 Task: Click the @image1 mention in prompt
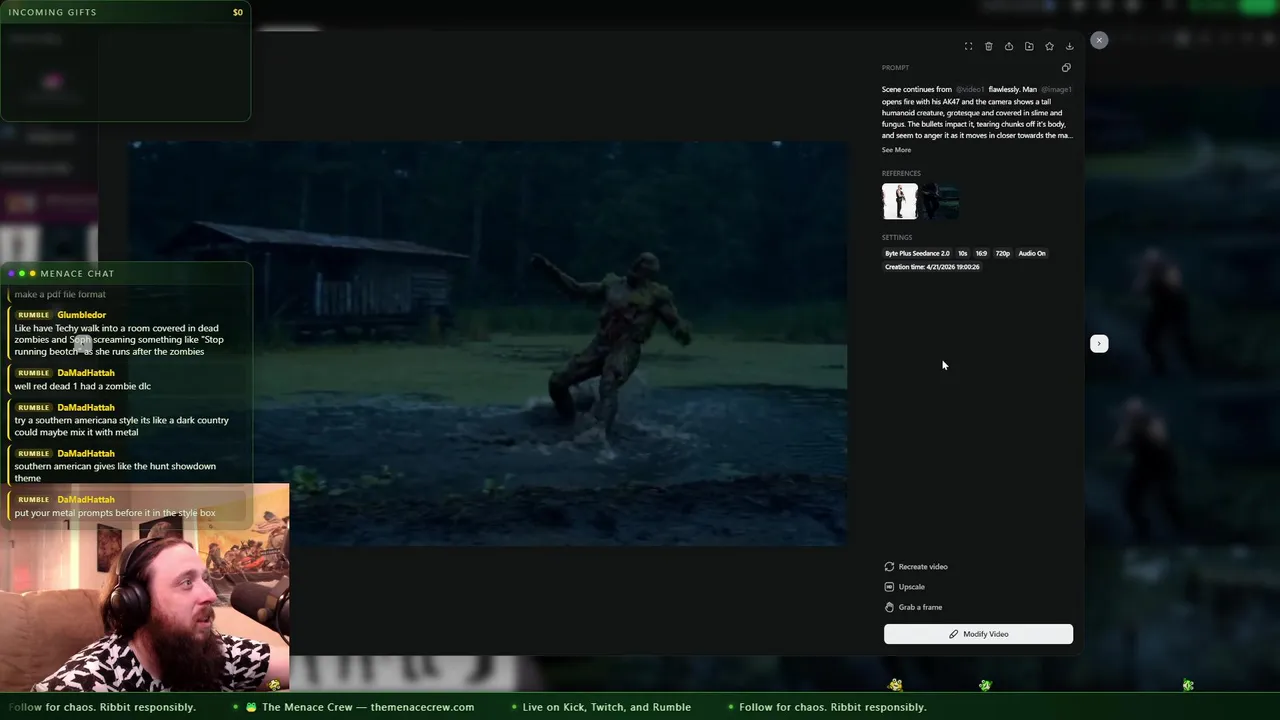point(1056,89)
